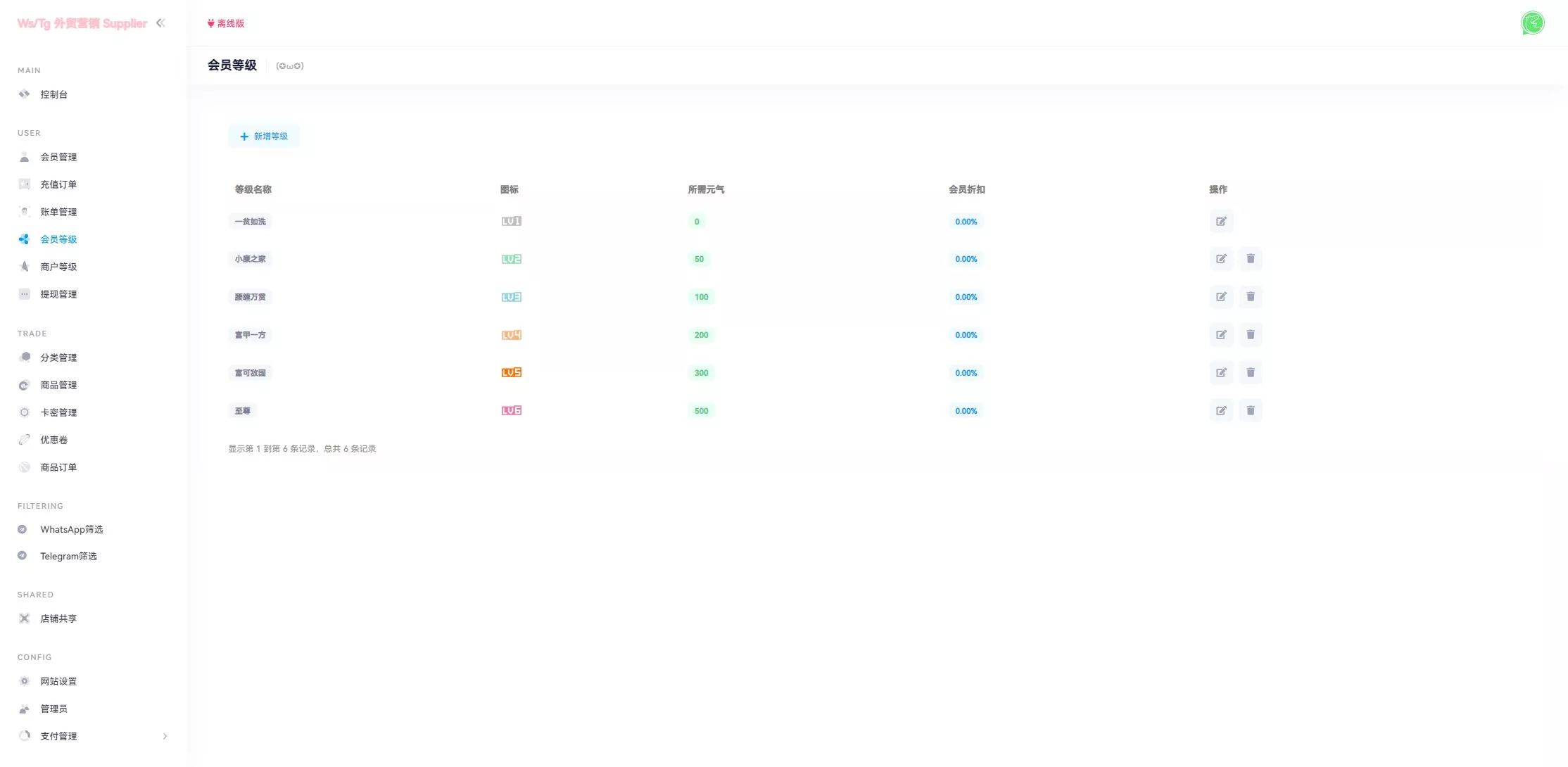Edit the 腰缠万贯 level entry
The height and width of the screenshot is (767, 1568).
point(1221,297)
